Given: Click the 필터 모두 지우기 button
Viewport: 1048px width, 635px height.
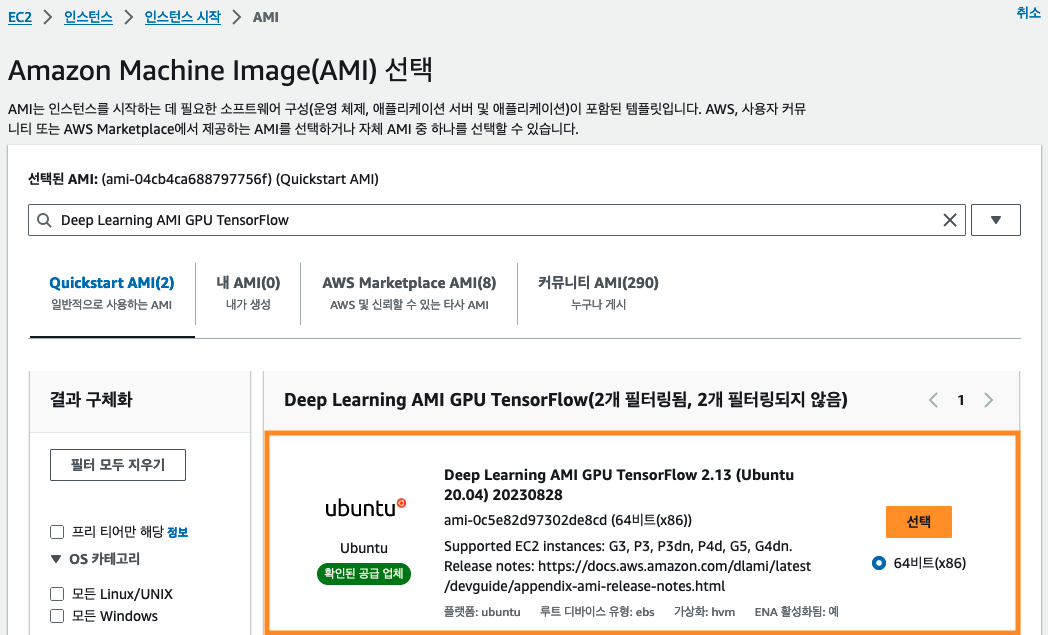Looking at the screenshot, I should click(x=118, y=465).
